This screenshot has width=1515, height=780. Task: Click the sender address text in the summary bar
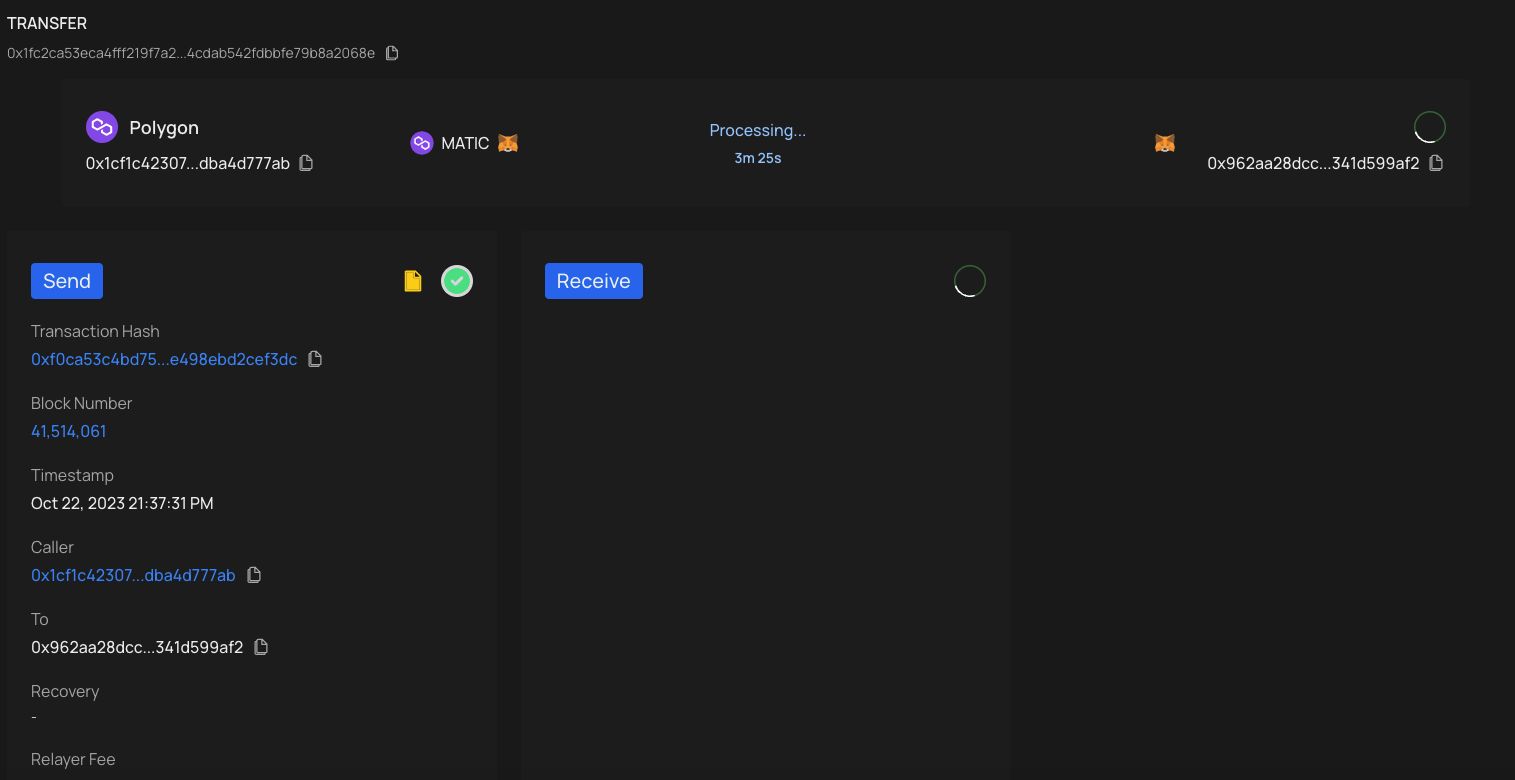click(188, 163)
